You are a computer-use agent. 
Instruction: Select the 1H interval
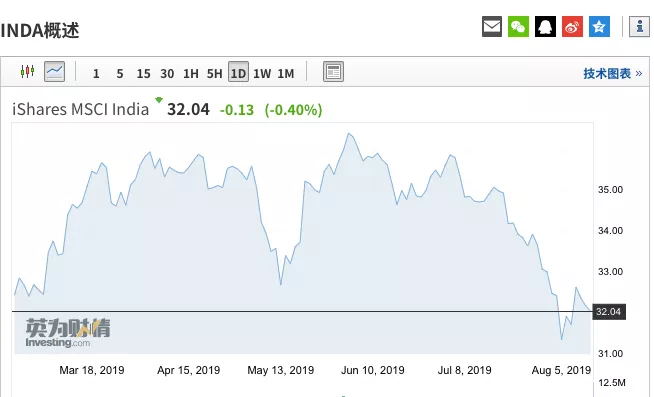[x=191, y=73]
